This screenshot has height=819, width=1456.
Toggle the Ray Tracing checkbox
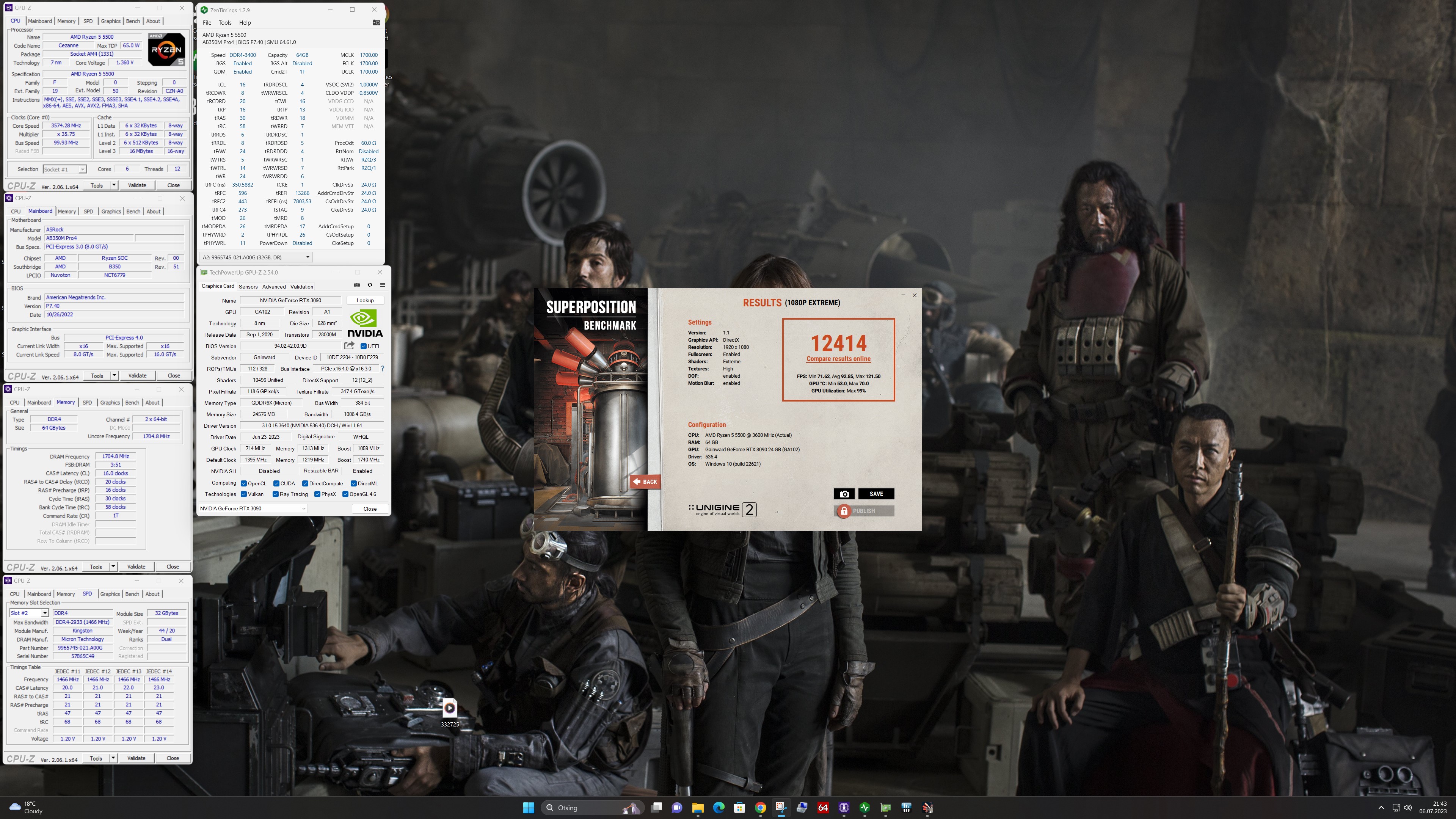pyautogui.click(x=276, y=494)
